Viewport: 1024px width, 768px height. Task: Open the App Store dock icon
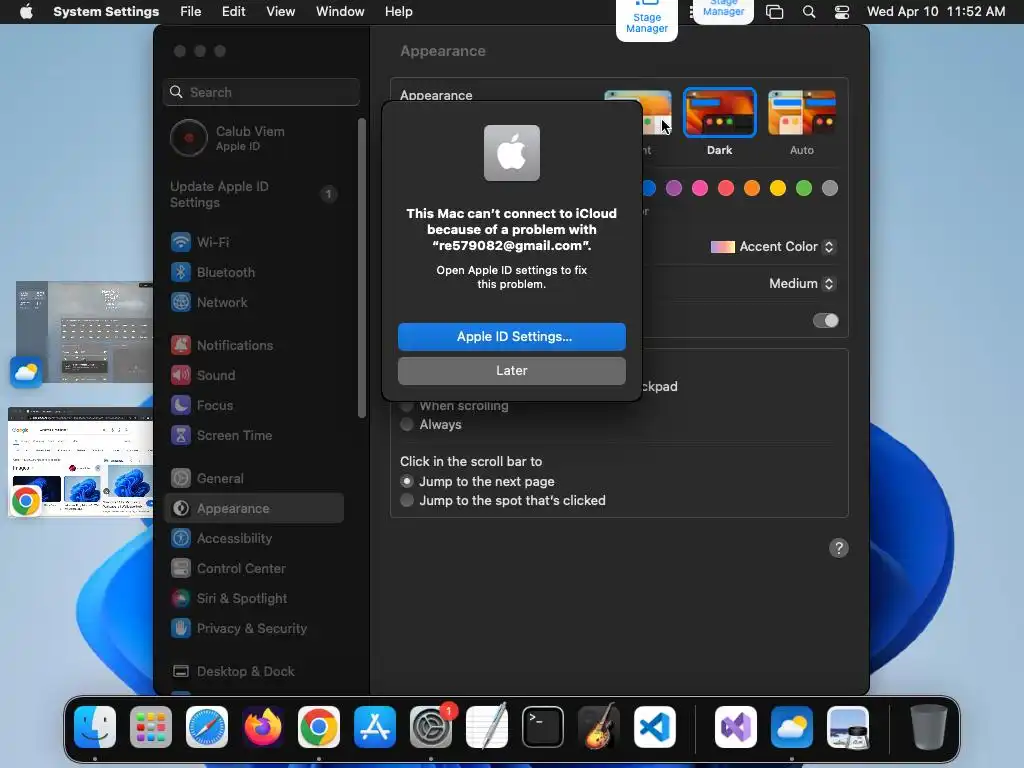(x=375, y=727)
